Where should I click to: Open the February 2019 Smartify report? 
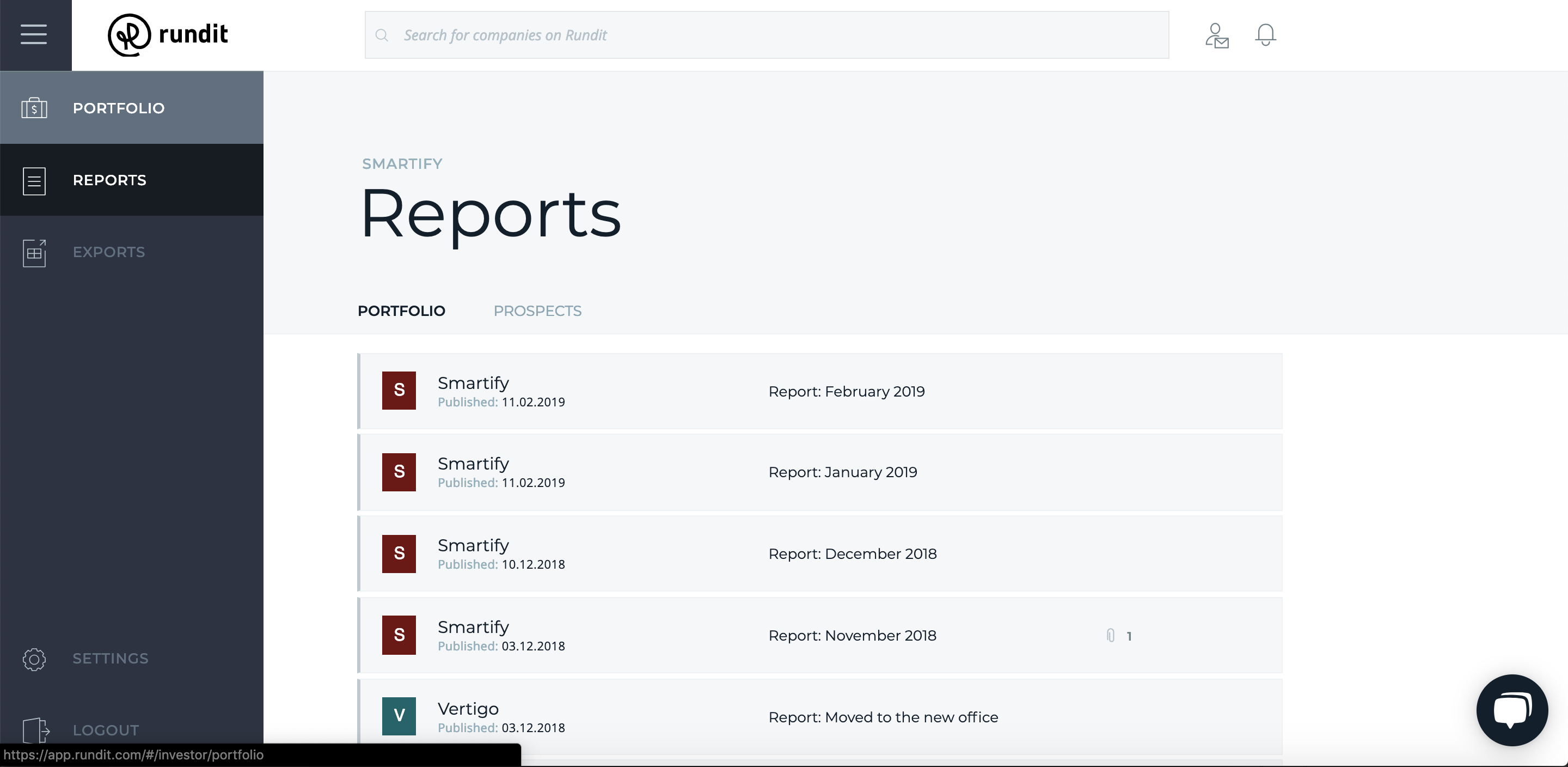tap(846, 392)
